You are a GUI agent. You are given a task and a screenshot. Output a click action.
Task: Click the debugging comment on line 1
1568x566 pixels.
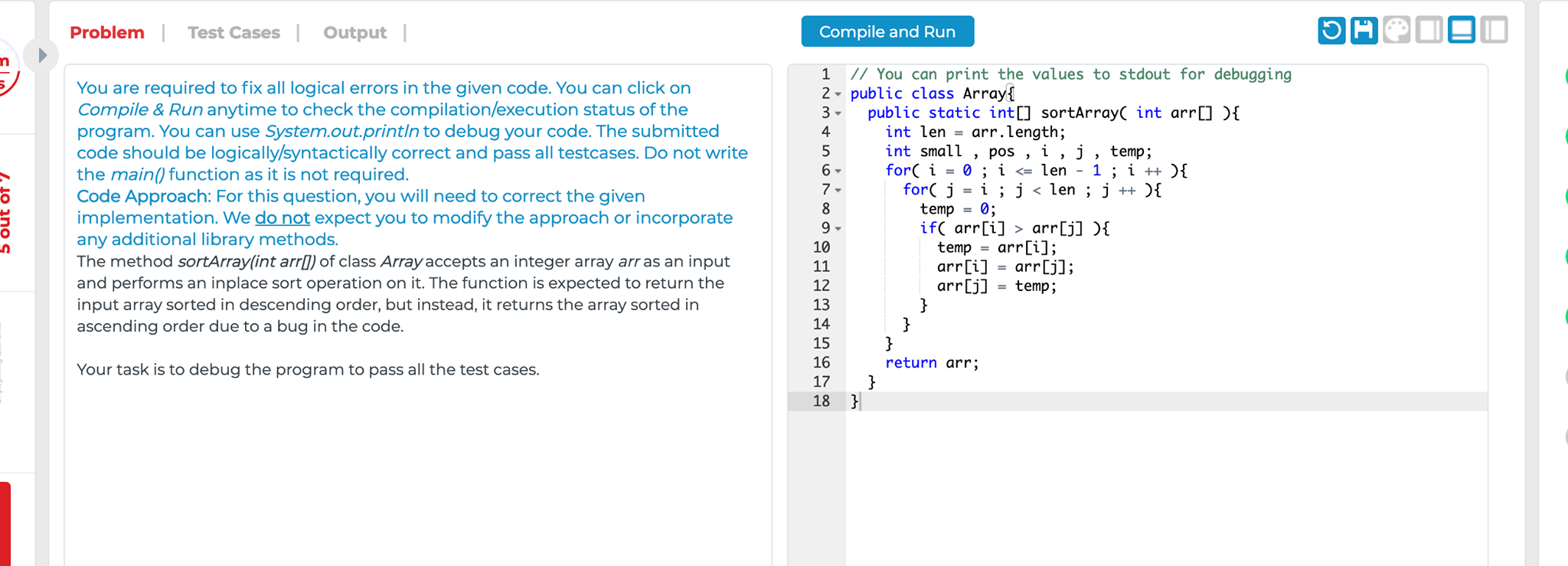[1070, 74]
